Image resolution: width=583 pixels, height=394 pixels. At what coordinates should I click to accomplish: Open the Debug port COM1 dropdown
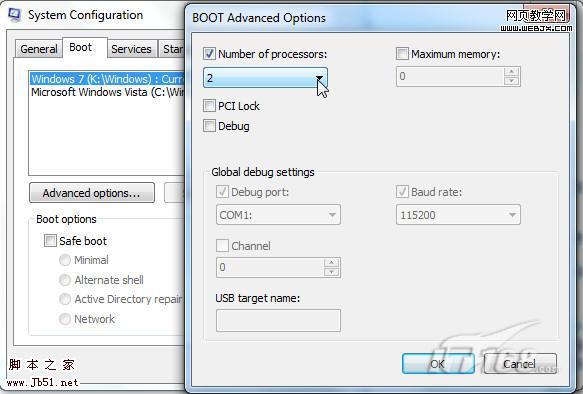click(278, 215)
